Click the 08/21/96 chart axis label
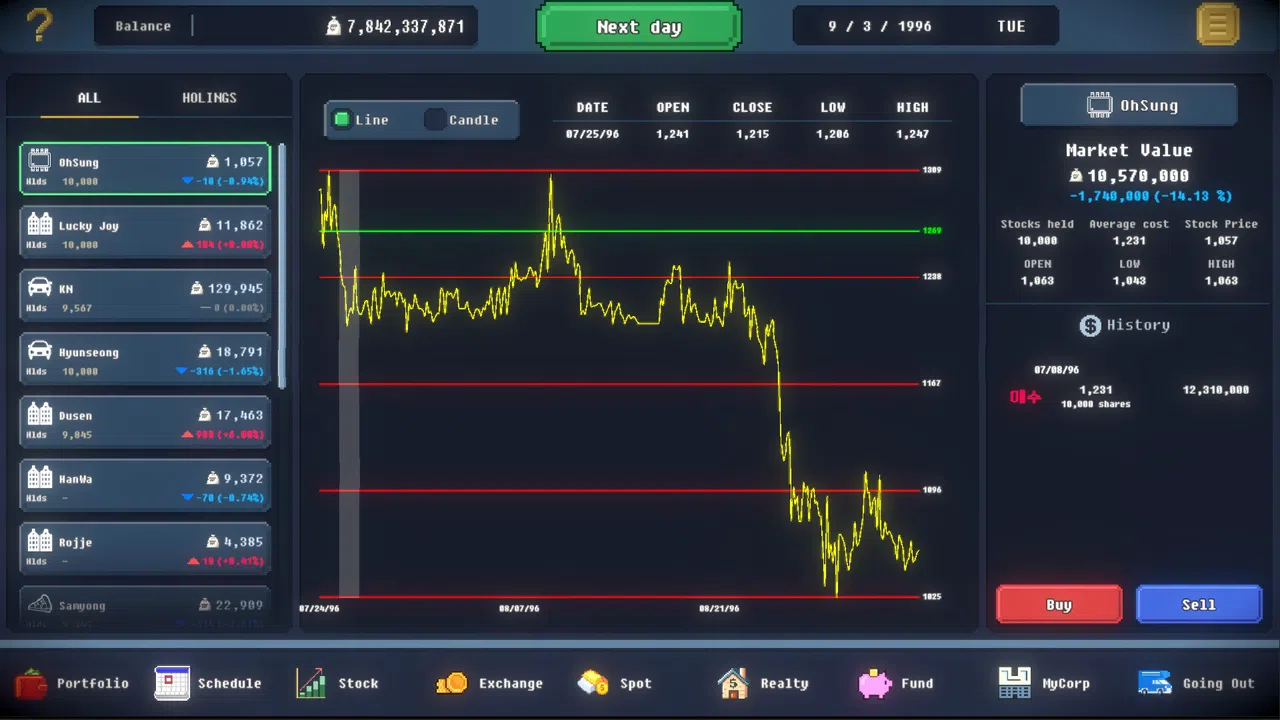This screenshot has width=1280, height=720. click(719, 608)
